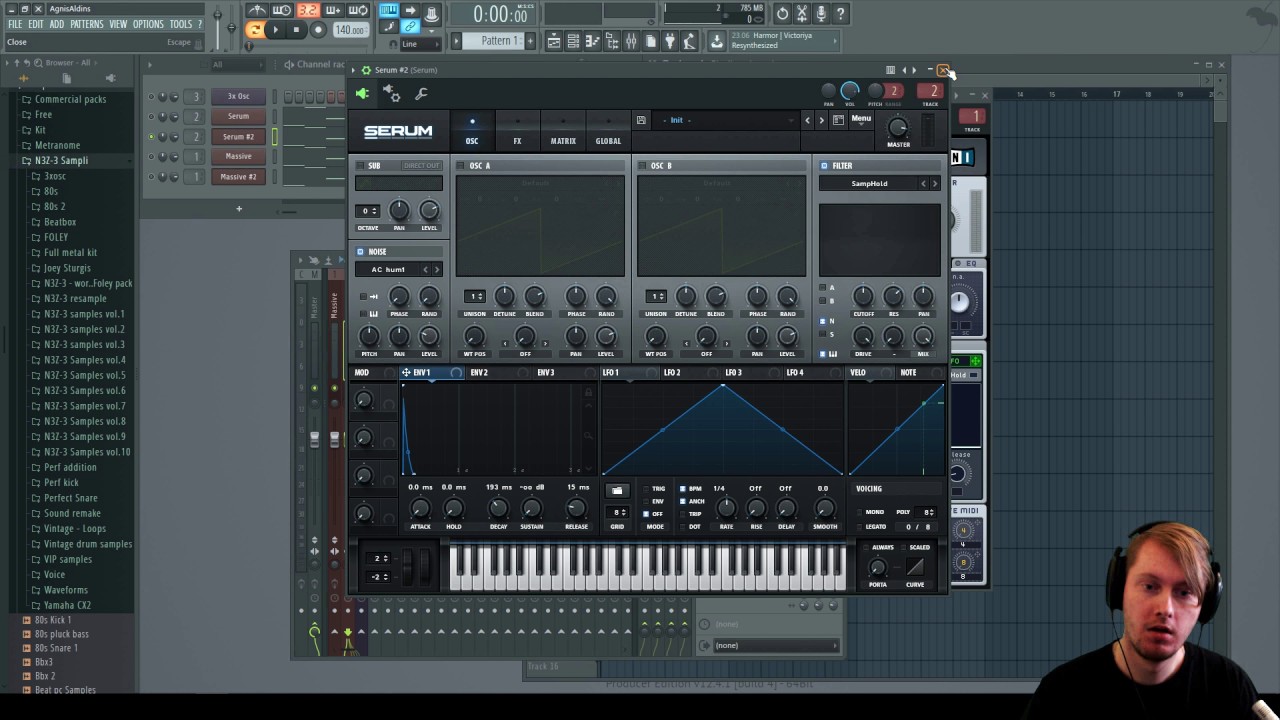Click the tempo 140.000 field
This screenshot has width=1280, height=720.
pos(350,30)
